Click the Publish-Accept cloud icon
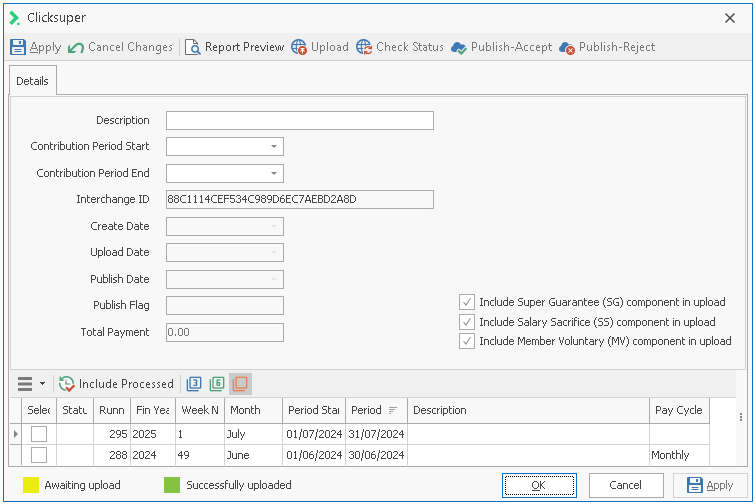This screenshot has height=504, width=756. (459, 47)
